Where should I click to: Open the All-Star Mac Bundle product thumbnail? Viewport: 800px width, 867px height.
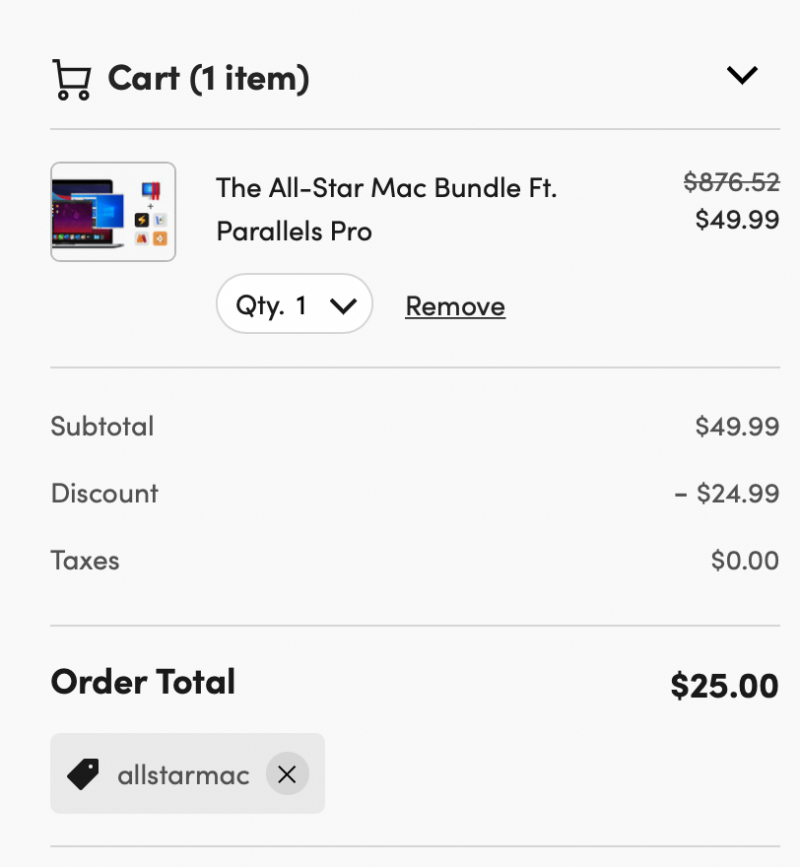click(x=113, y=212)
